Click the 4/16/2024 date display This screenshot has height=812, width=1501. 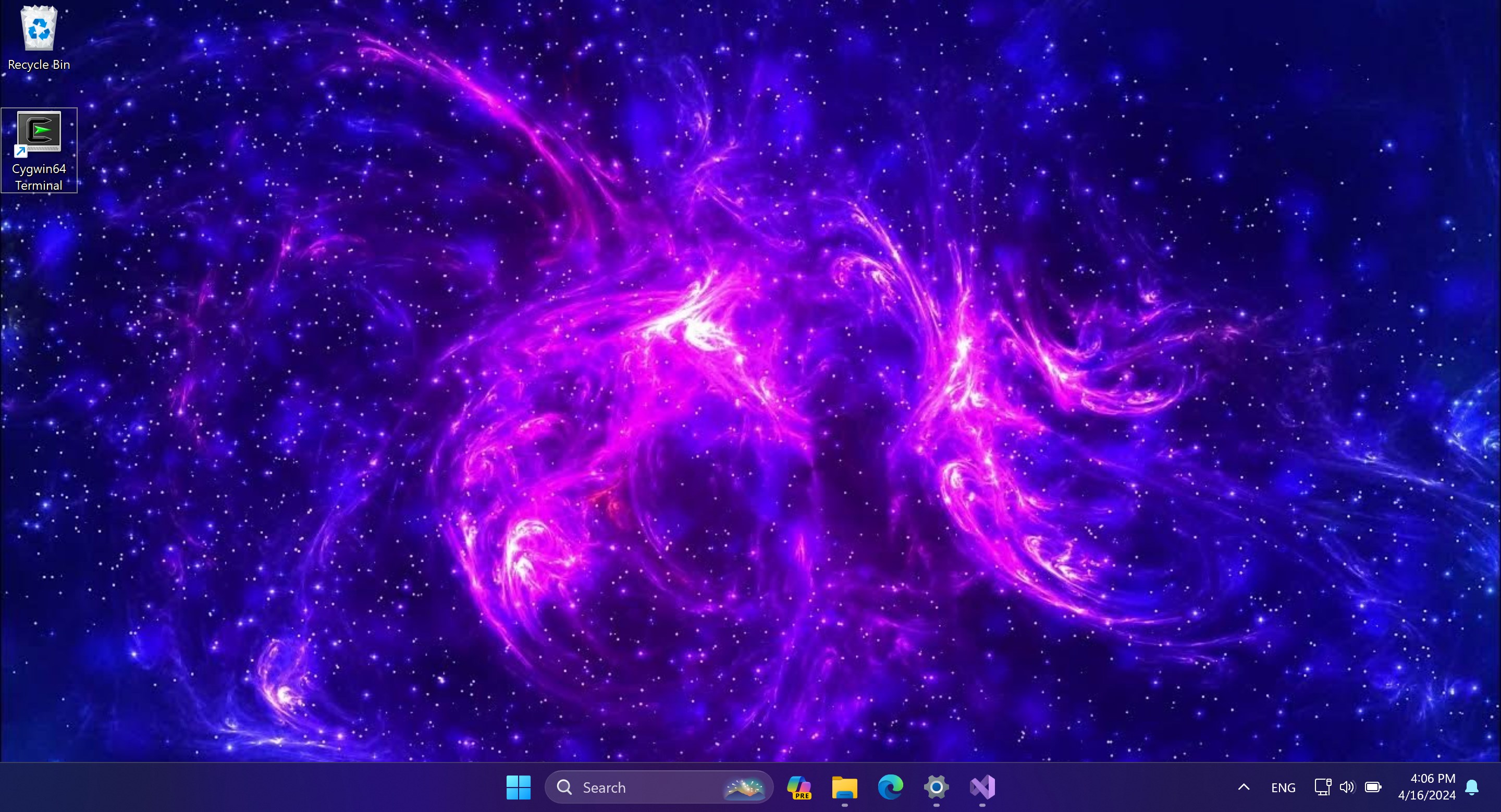tap(1426, 796)
